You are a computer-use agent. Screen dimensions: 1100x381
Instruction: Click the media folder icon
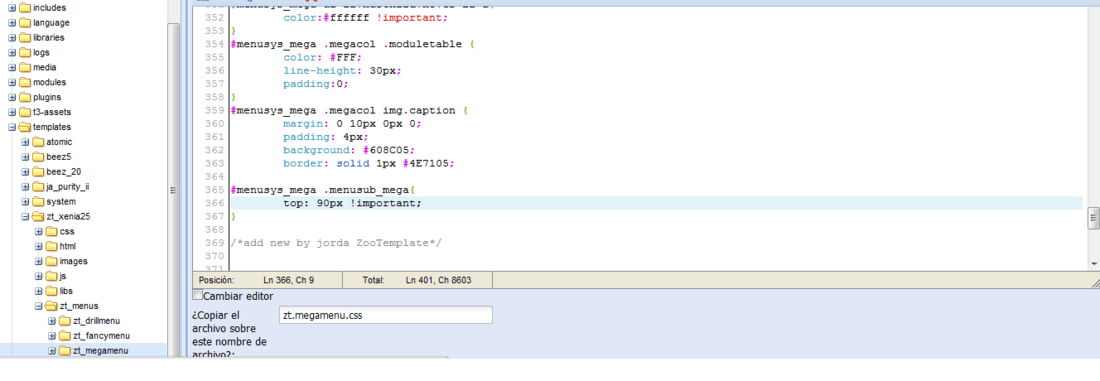[x=25, y=67]
